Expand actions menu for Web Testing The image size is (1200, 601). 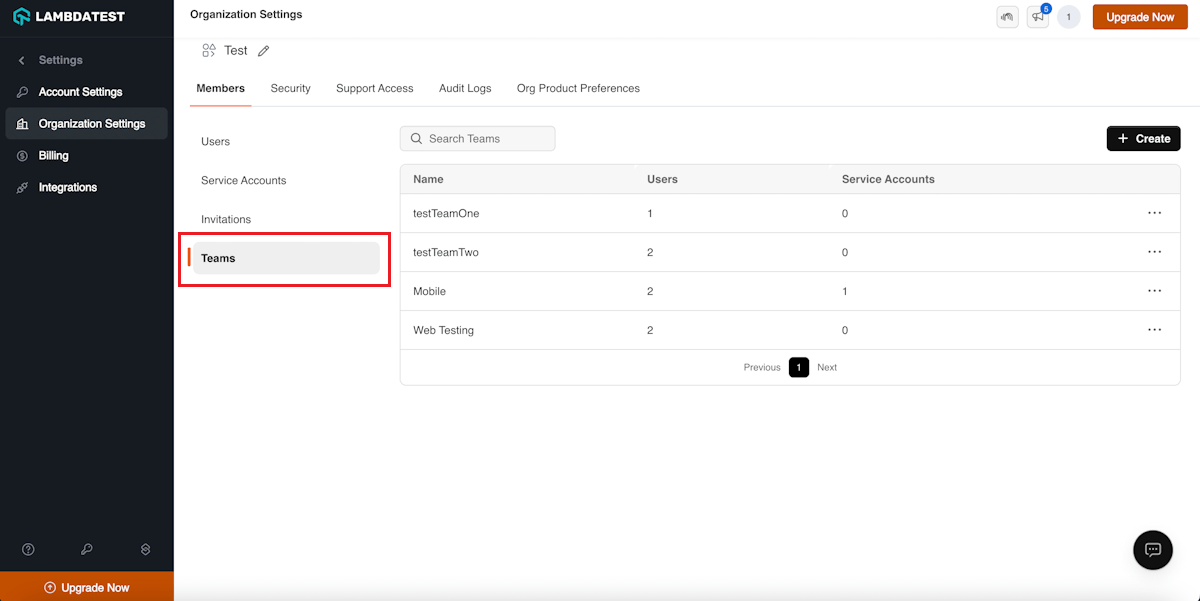pyautogui.click(x=1154, y=330)
